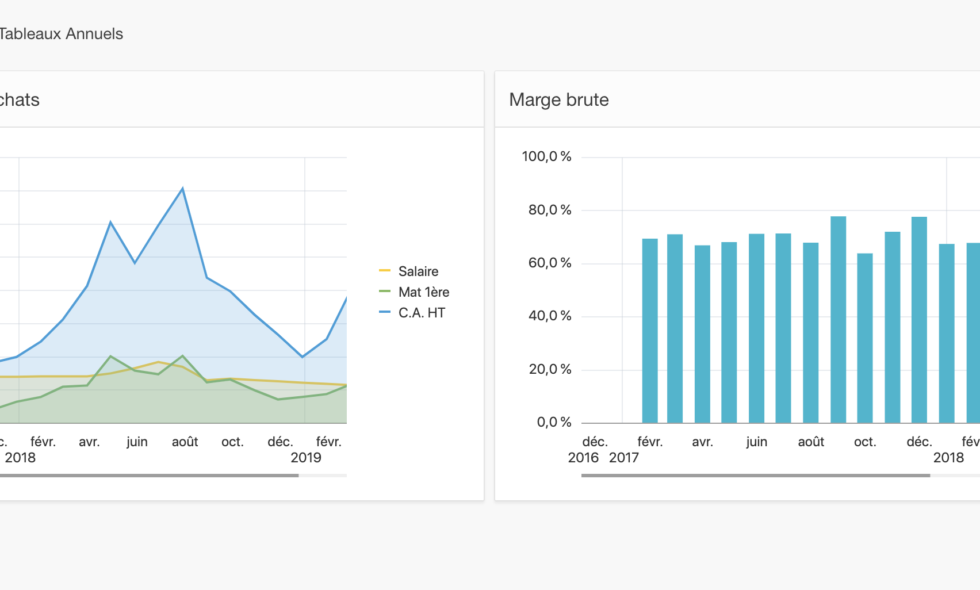The height and width of the screenshot is (590, 980).
Task: Open the Tableaux Annuels heading
Action: click(x=61, y=34)
